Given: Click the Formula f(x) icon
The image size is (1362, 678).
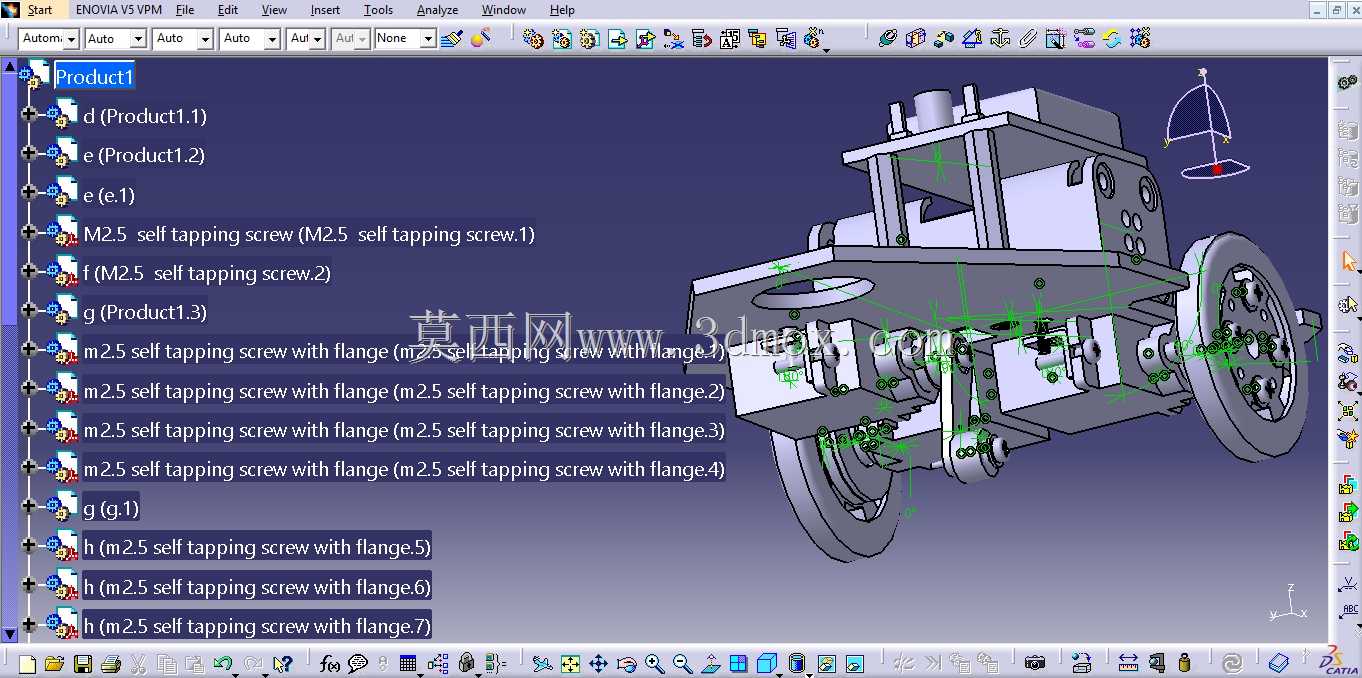Looking at the screenshot, I should 330,663.
